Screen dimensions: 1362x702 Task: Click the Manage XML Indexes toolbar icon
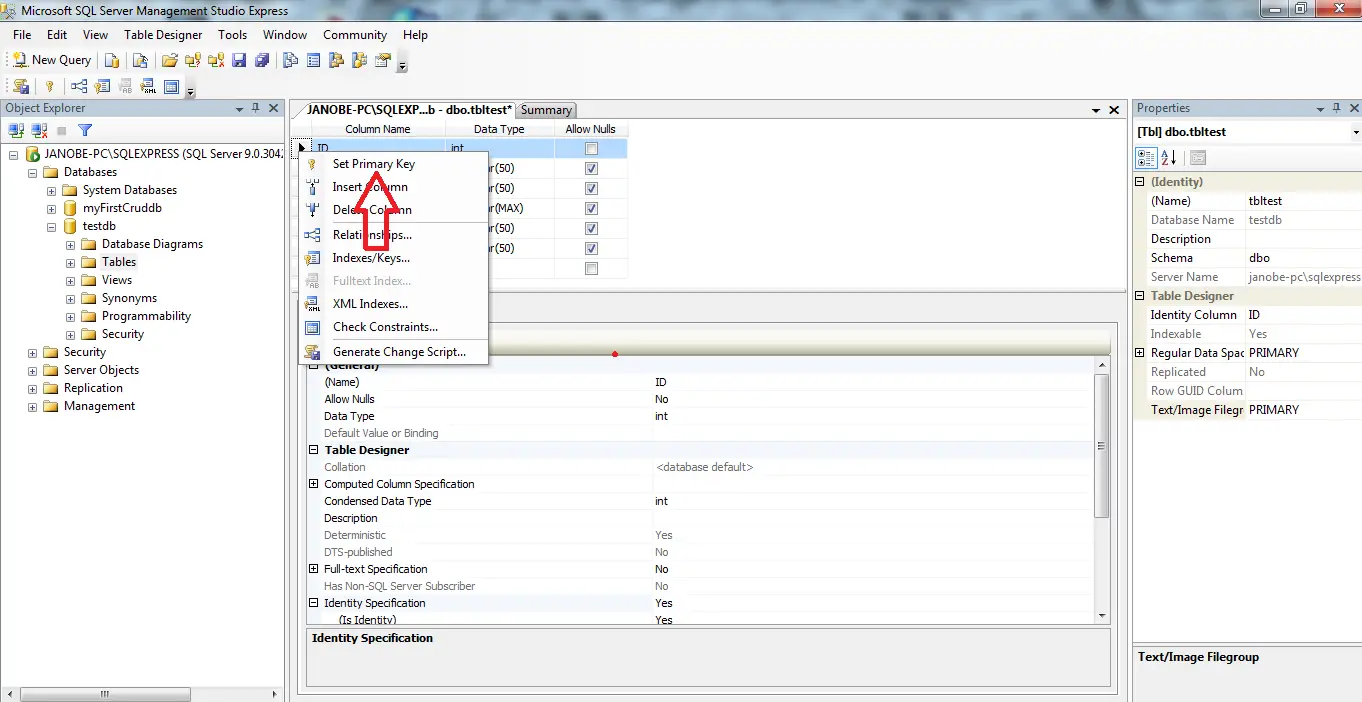click(x=148, y=87)
